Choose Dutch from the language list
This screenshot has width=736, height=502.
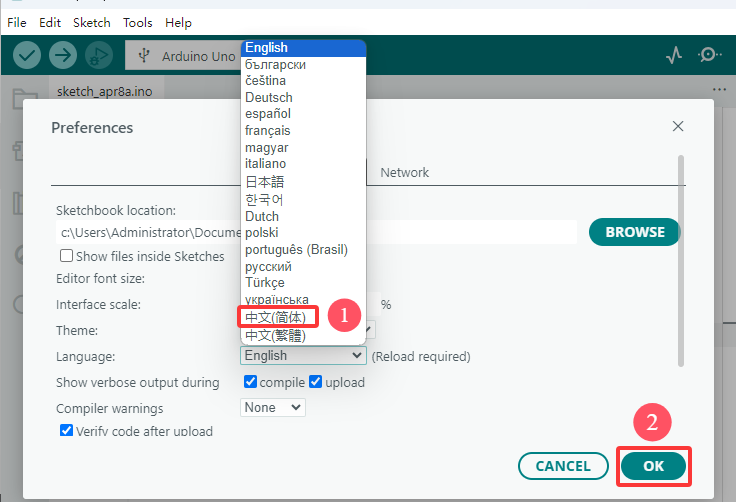(303, 216)
